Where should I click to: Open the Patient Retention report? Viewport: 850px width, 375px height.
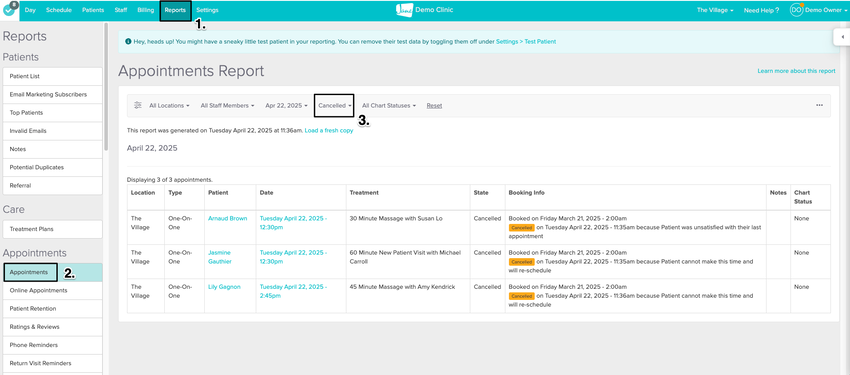click(53, 308)
